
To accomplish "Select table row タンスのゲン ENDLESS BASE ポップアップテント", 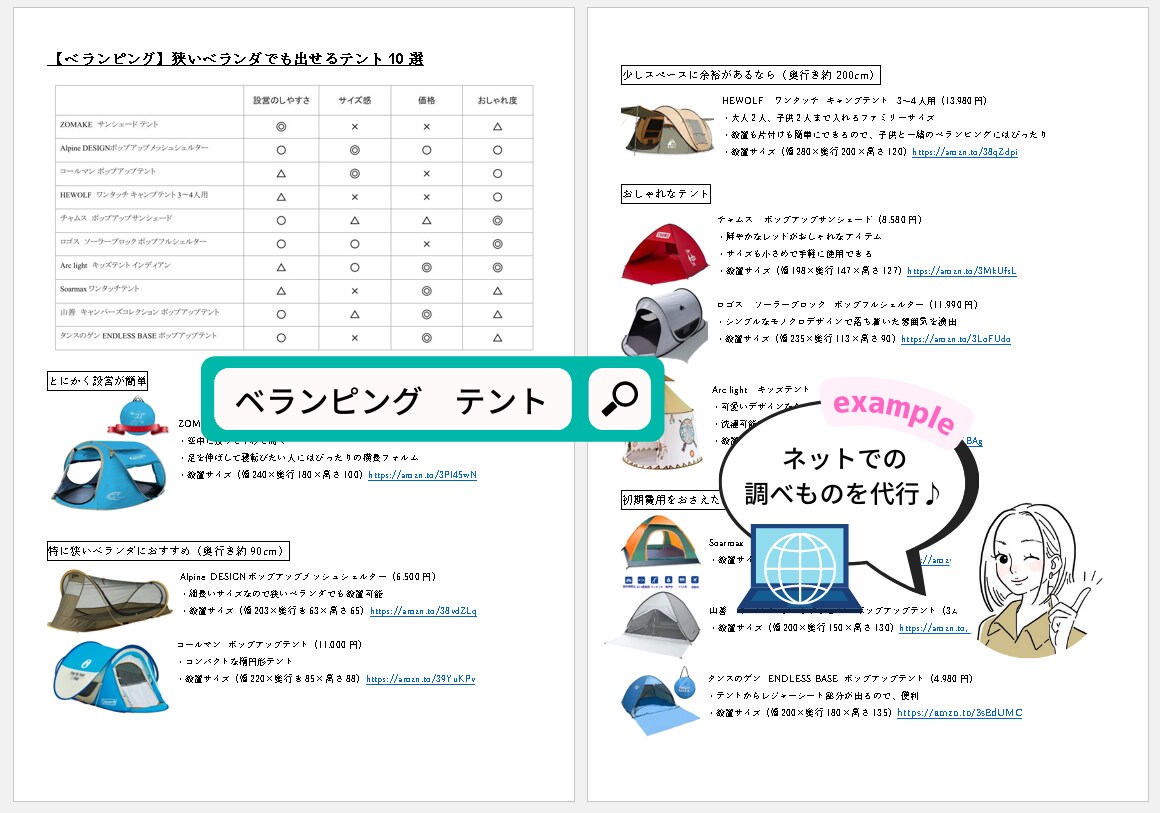I will [294, 338].
